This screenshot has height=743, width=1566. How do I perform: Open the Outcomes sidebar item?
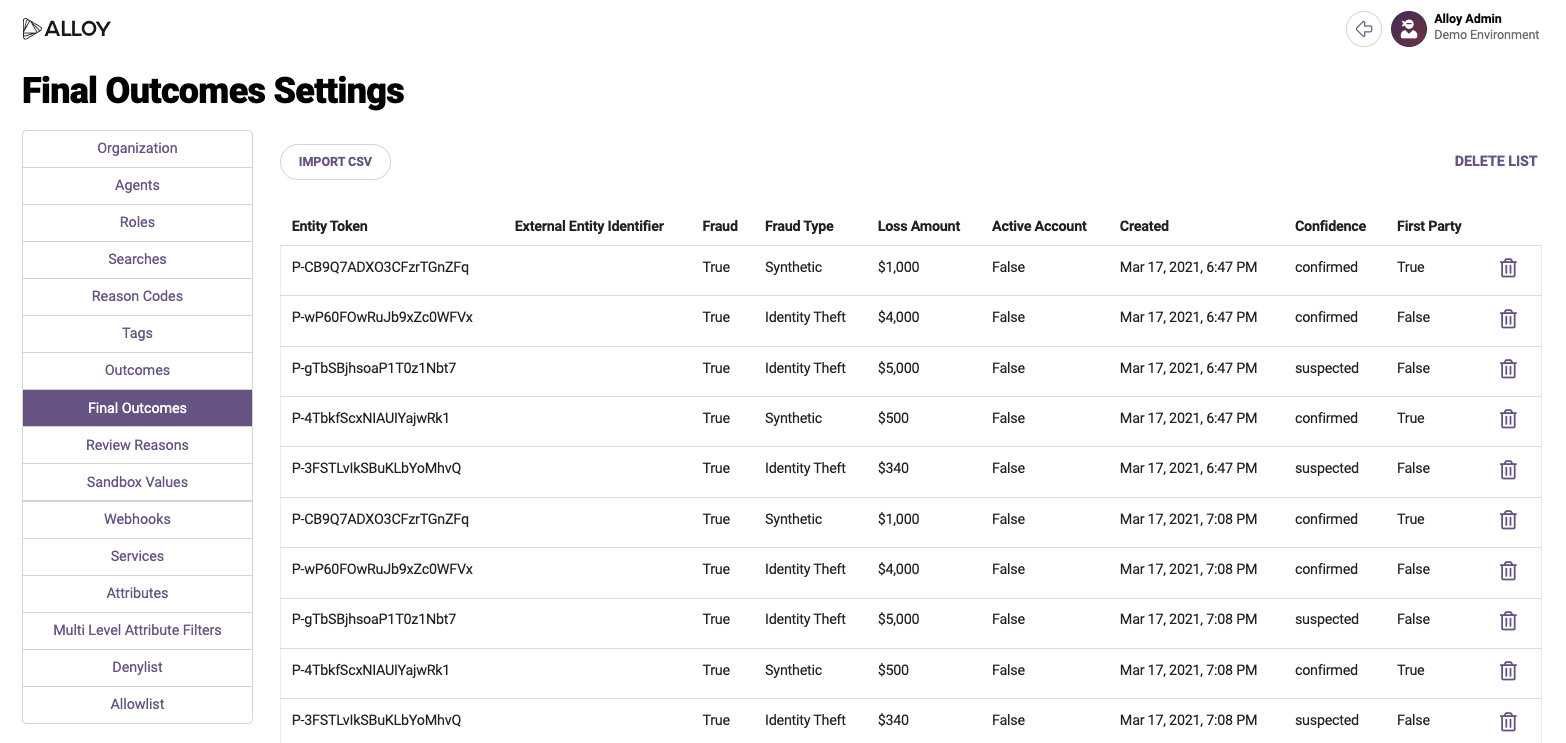pos(137,370)
